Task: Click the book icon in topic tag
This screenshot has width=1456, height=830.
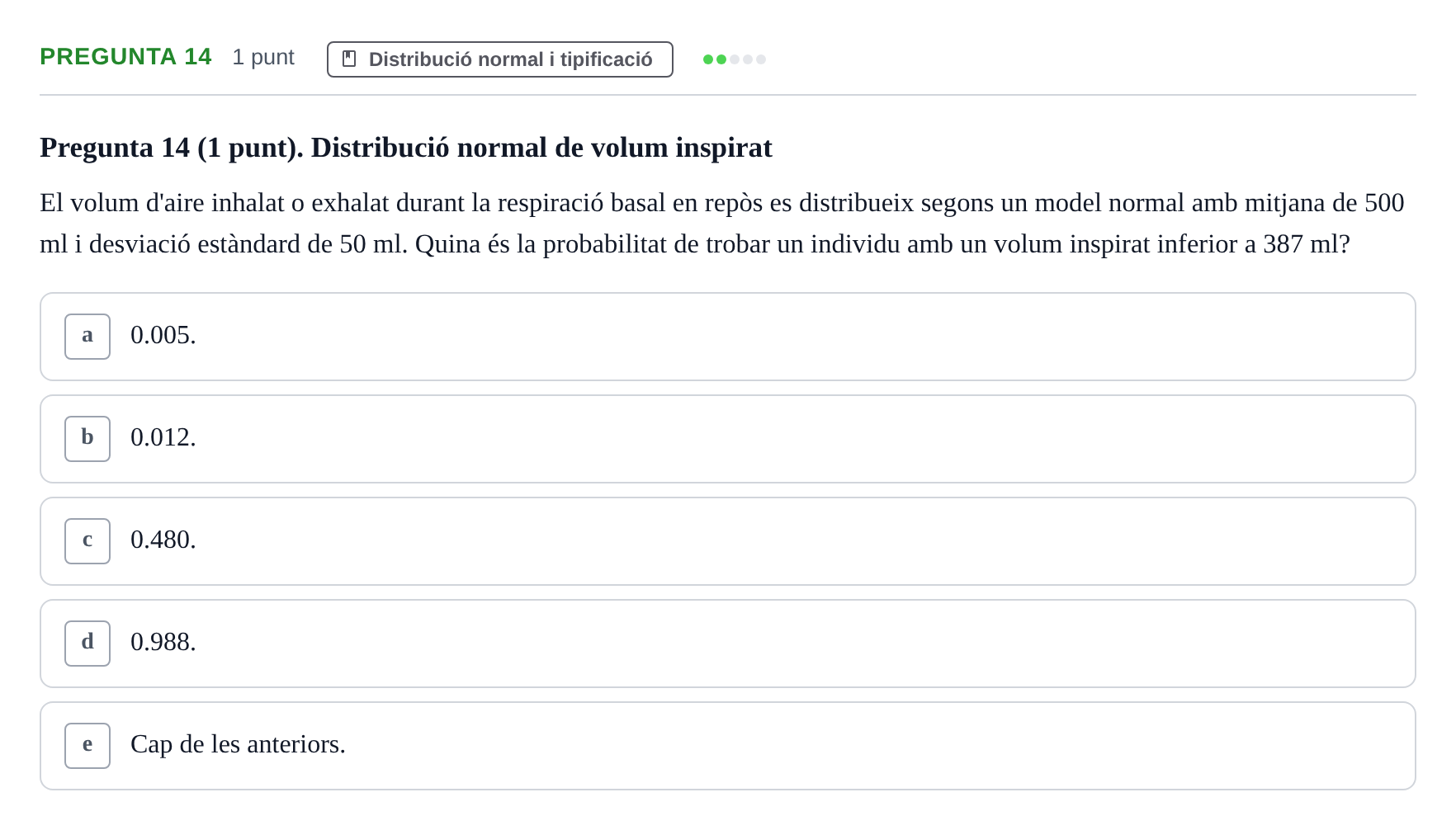Action: click(349, 59)
